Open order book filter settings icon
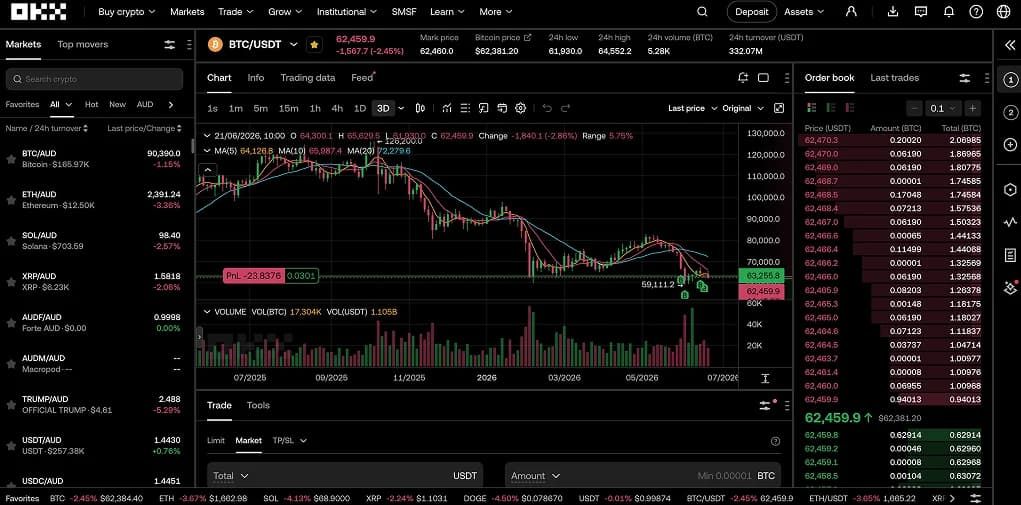Image resolution: width=1021 pixels, height=505 pixels. 964,77
